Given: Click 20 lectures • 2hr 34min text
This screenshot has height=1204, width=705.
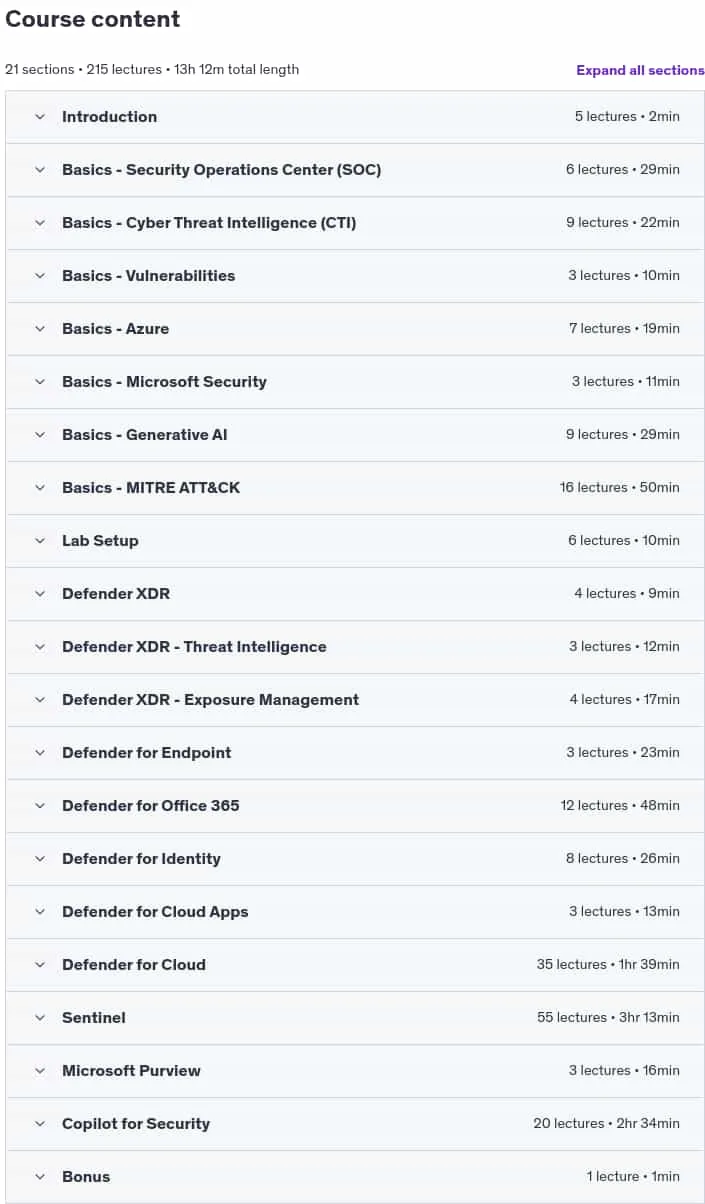Looking at the screenshot, I should [606, 1124].
